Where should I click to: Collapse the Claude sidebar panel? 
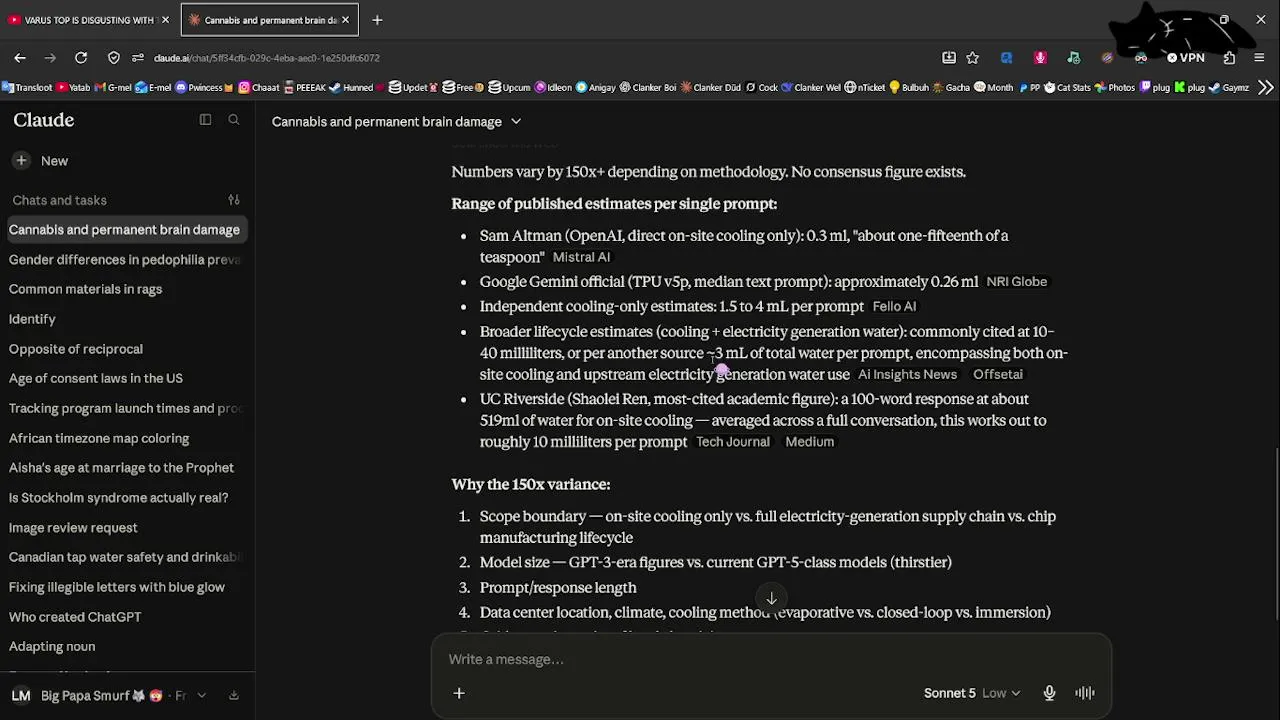[x=205, y=120]
